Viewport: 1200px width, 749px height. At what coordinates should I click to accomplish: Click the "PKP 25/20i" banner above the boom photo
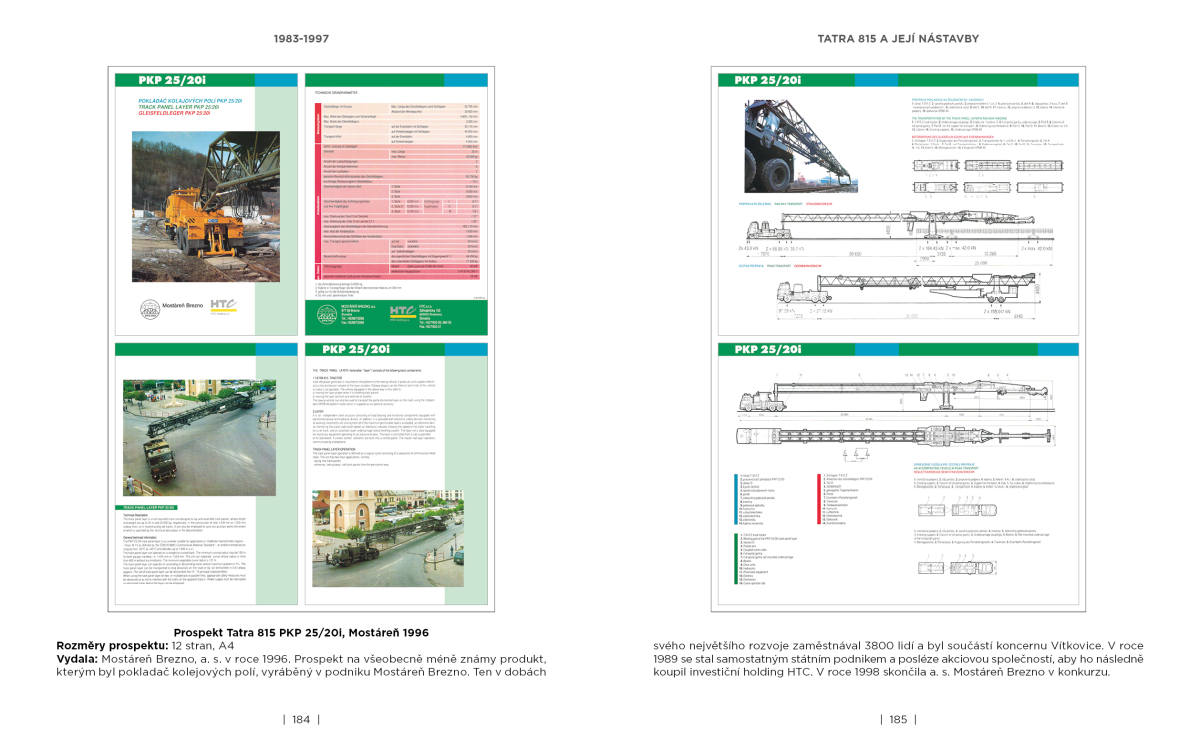(x=766, y=81)
